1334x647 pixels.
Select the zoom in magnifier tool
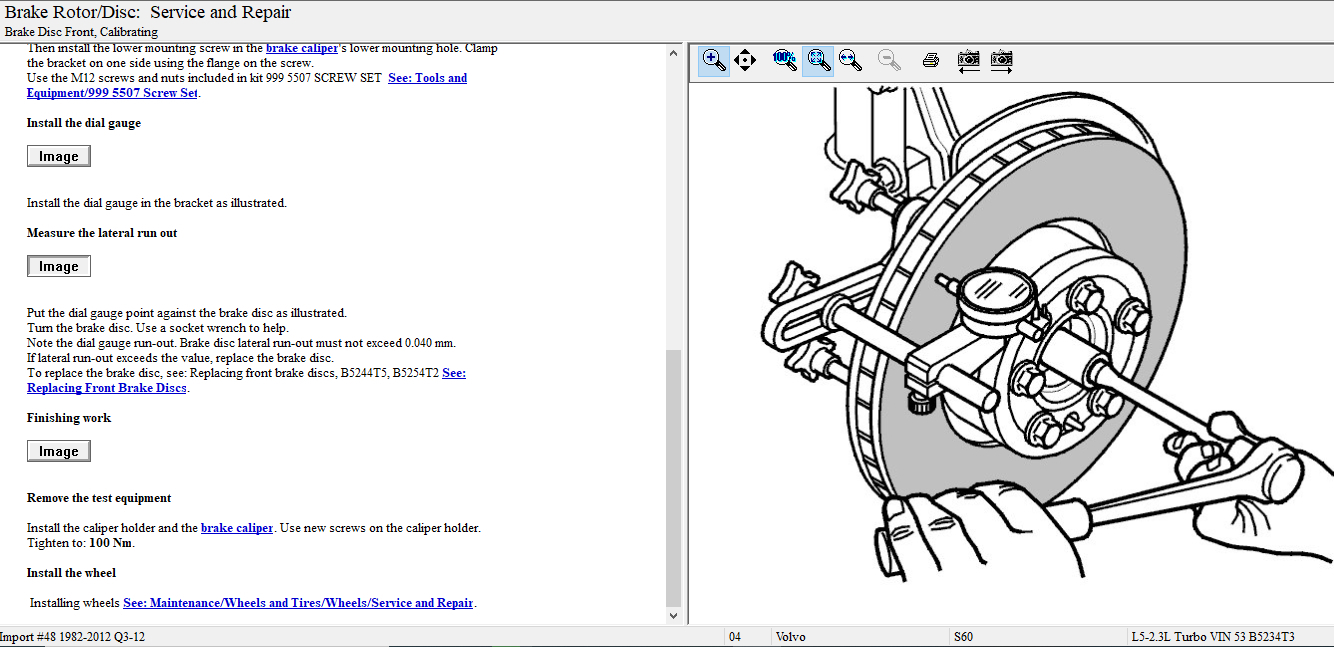pyautogui.click(x=714, y=60)
